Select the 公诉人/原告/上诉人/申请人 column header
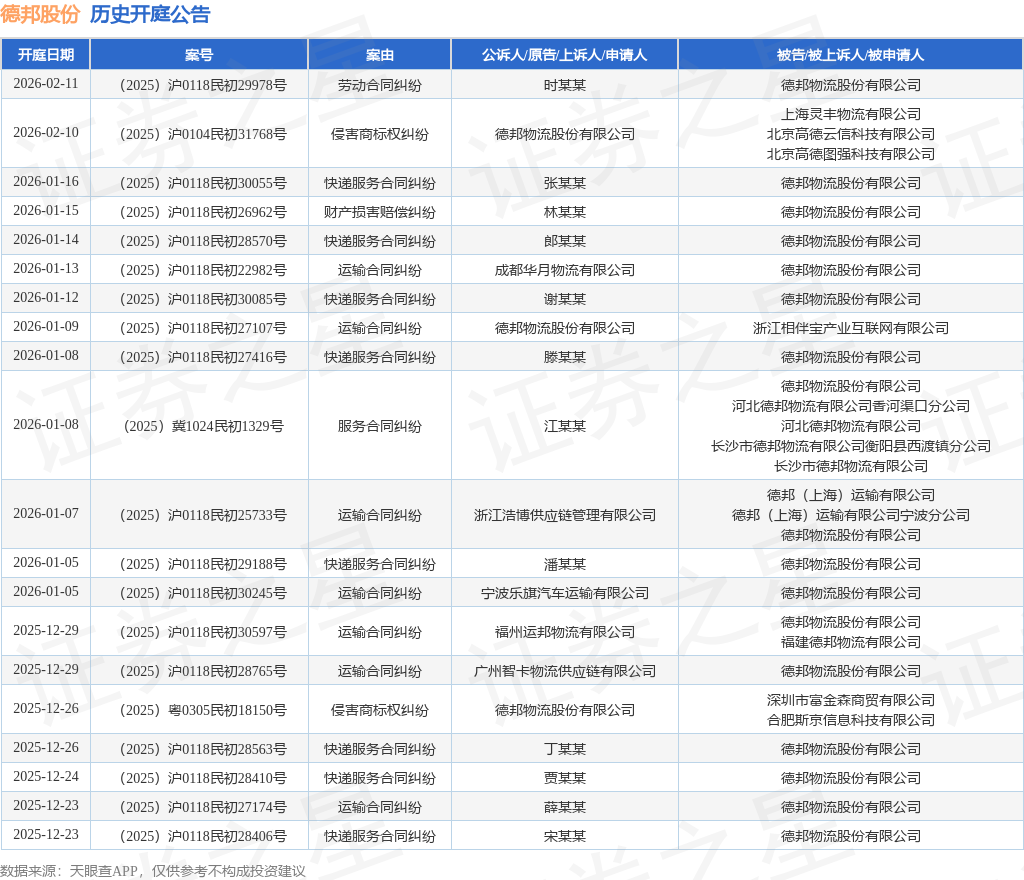The height and width of the screenshot is (880, 1024). tap(565, 55)
